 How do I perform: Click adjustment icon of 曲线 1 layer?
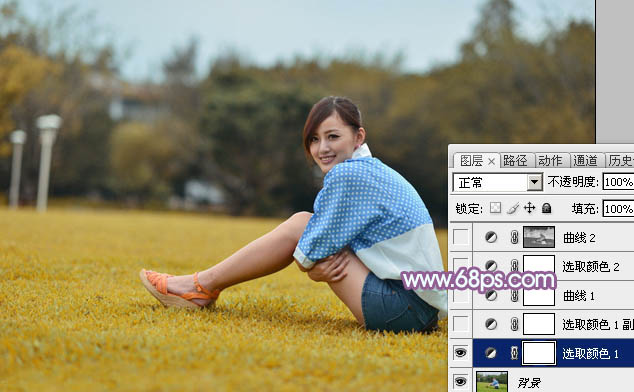pyautogui.click(x=491, y=295)
